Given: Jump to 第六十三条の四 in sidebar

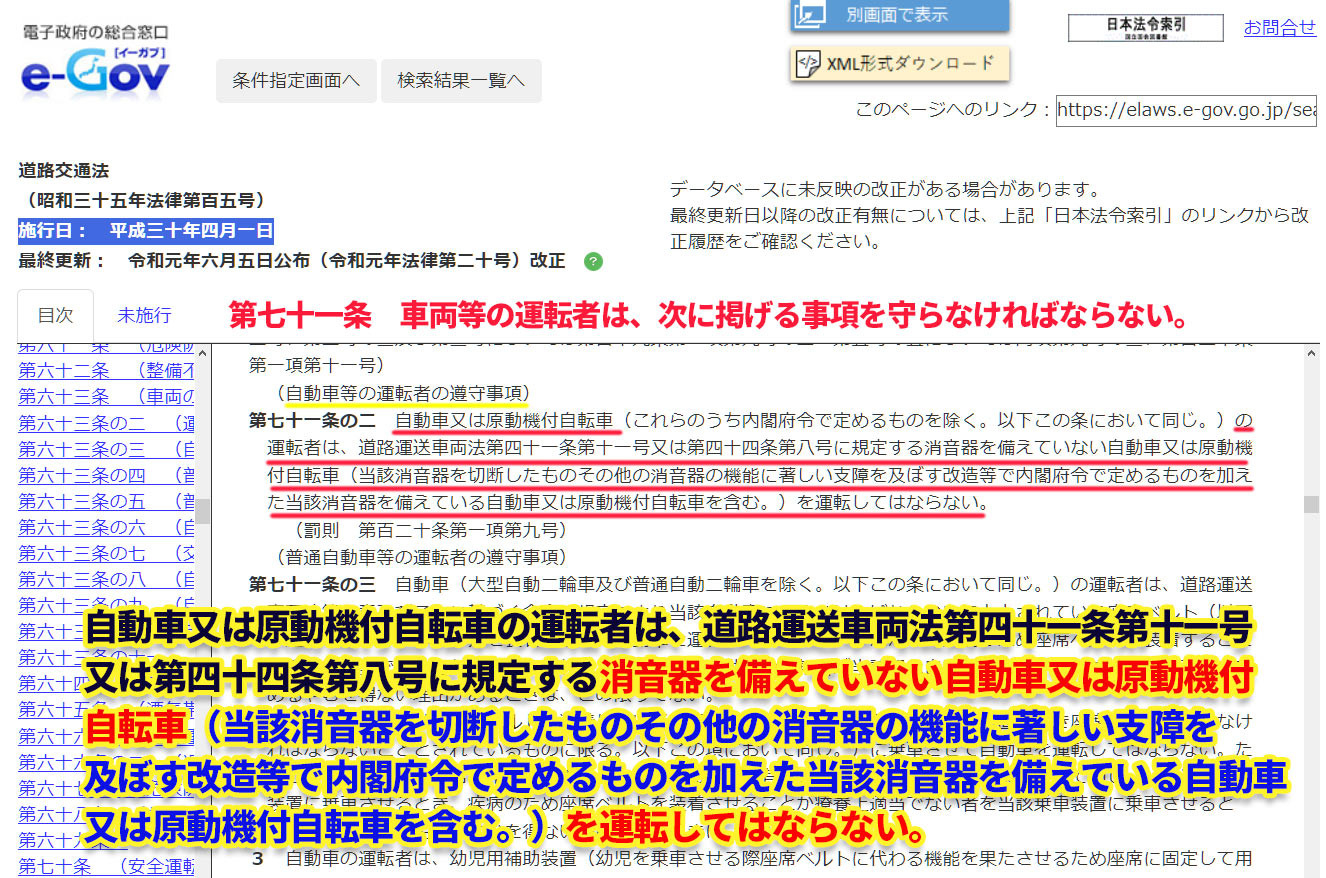Looking at the screenshot, I should [x=106, y=474].
